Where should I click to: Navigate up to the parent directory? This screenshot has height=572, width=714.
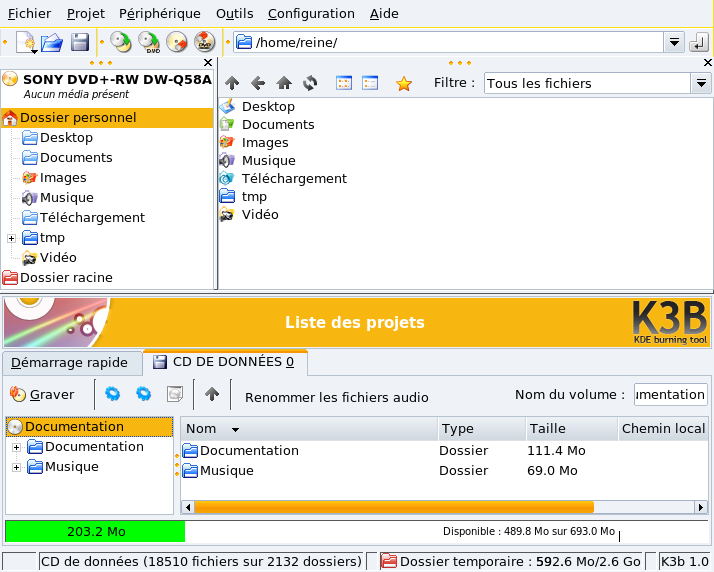click(x=232, y=84)
